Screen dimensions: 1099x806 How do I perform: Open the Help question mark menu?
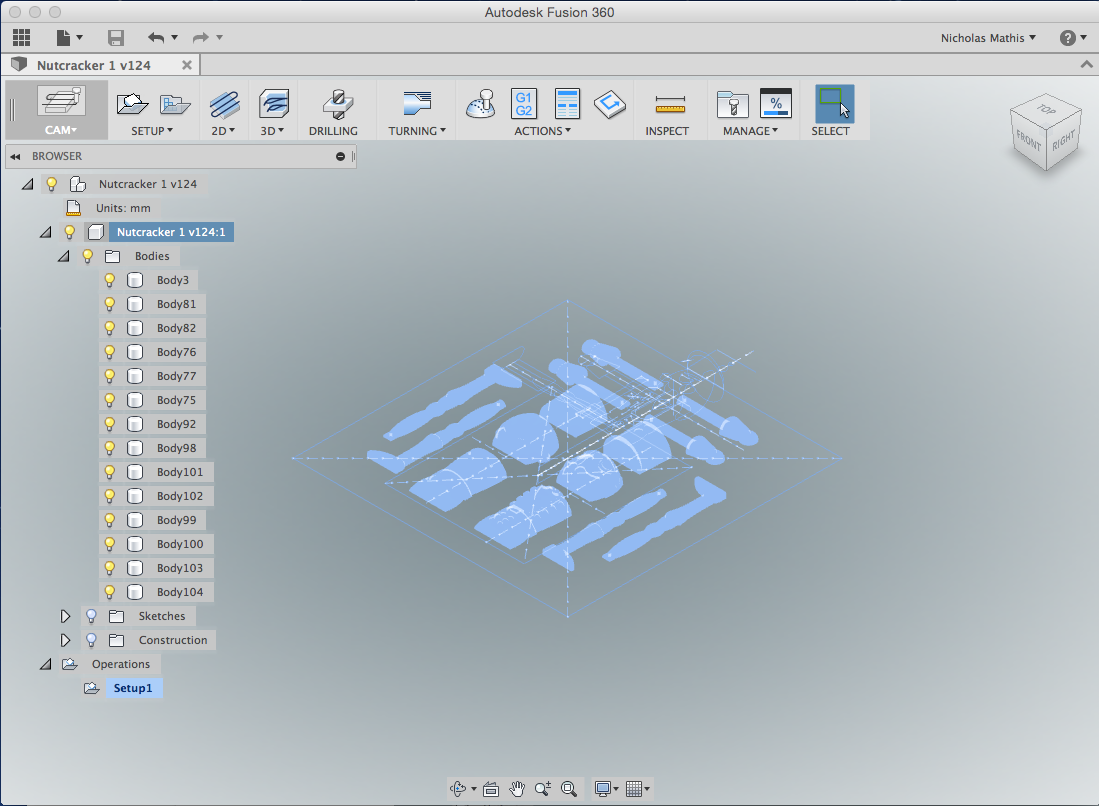[x=1073, y=38]
